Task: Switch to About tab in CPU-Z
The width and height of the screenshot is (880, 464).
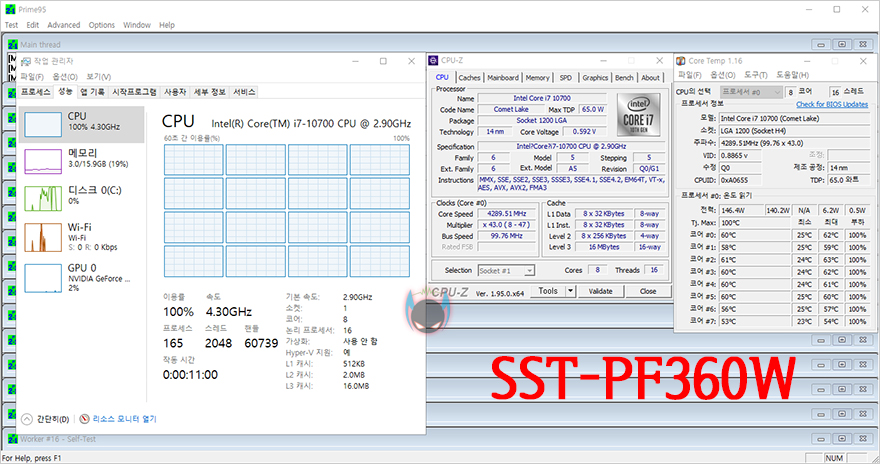Action: 650,78
